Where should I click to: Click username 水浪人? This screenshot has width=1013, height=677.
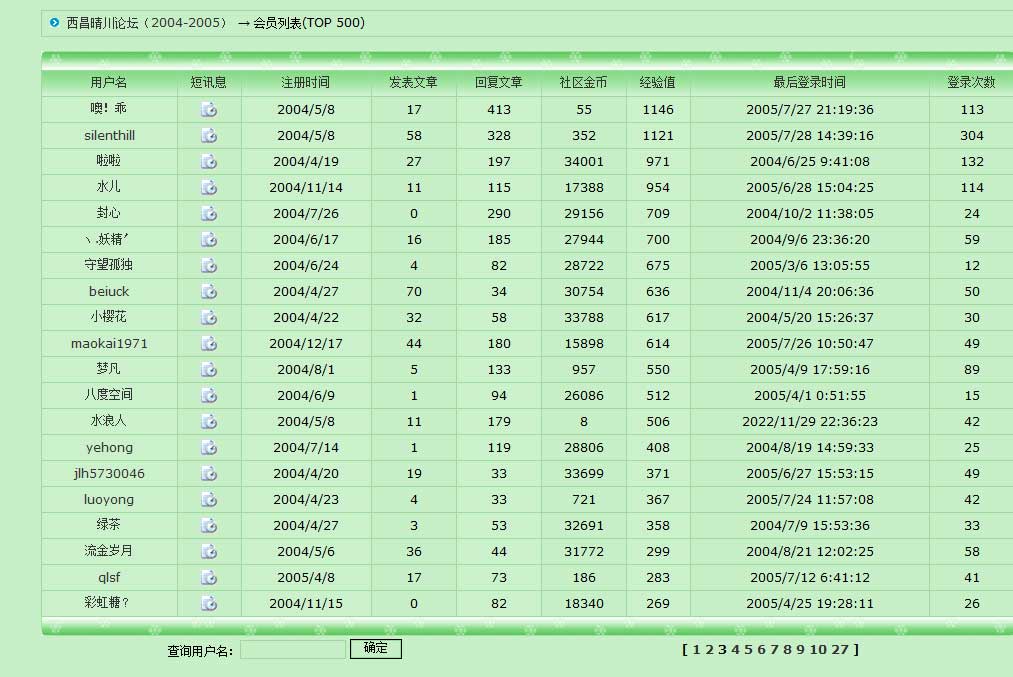coord(109,421)
